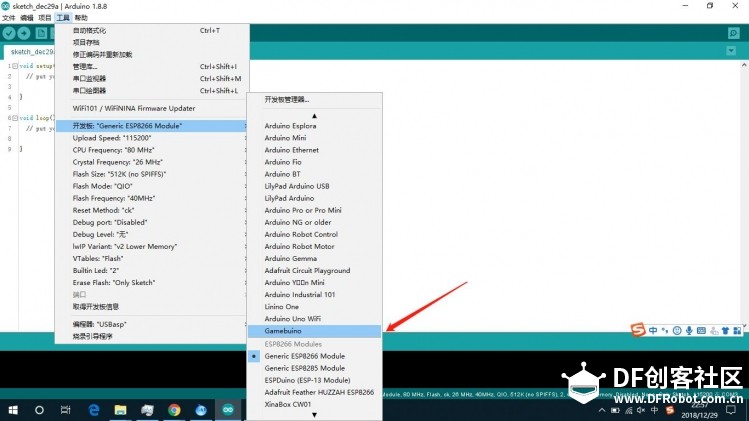
Task: Launch Microsoft Edge from taskbar
Action: pos(94,410)
